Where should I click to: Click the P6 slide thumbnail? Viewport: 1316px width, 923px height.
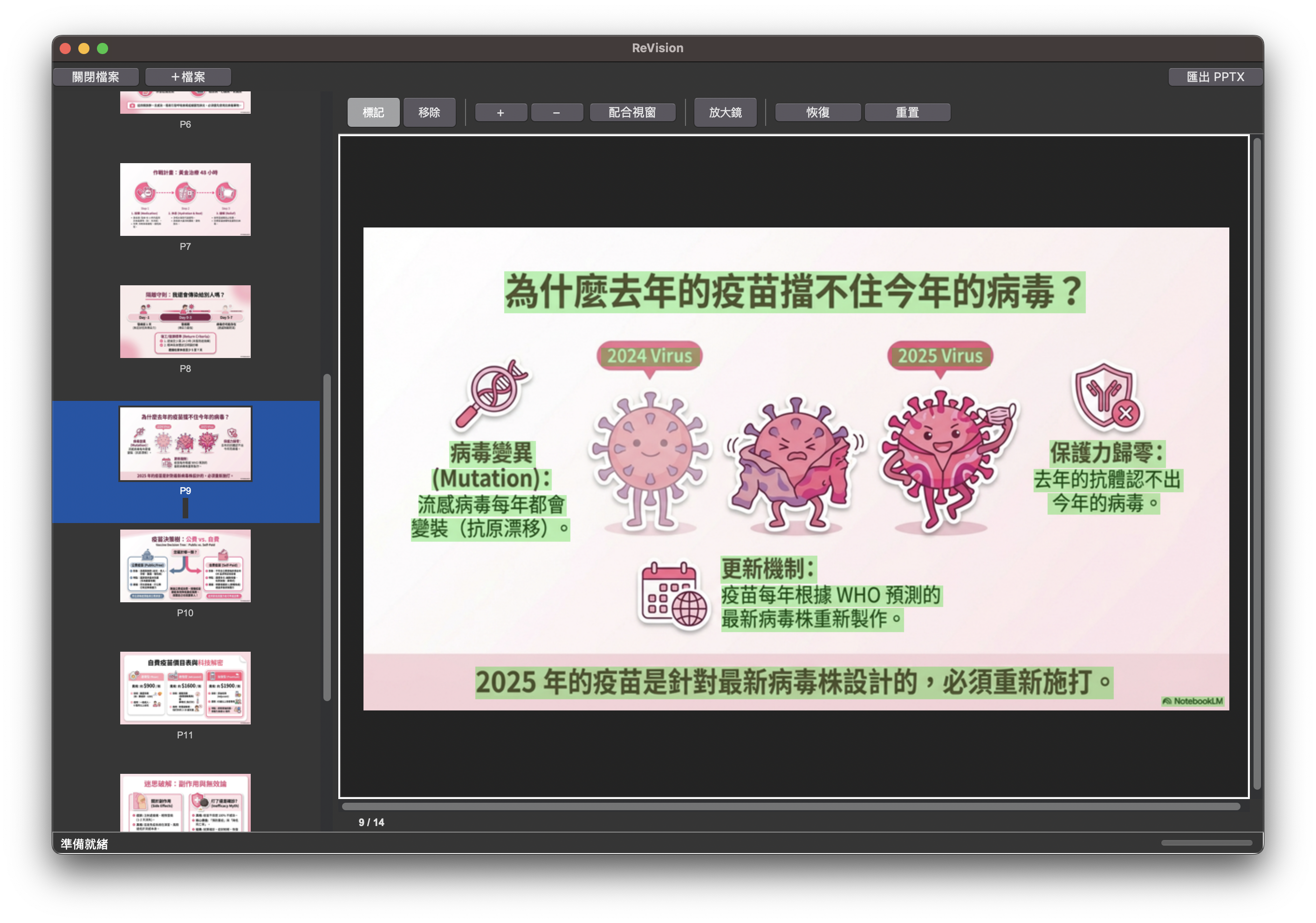click(x=185, y=103)
